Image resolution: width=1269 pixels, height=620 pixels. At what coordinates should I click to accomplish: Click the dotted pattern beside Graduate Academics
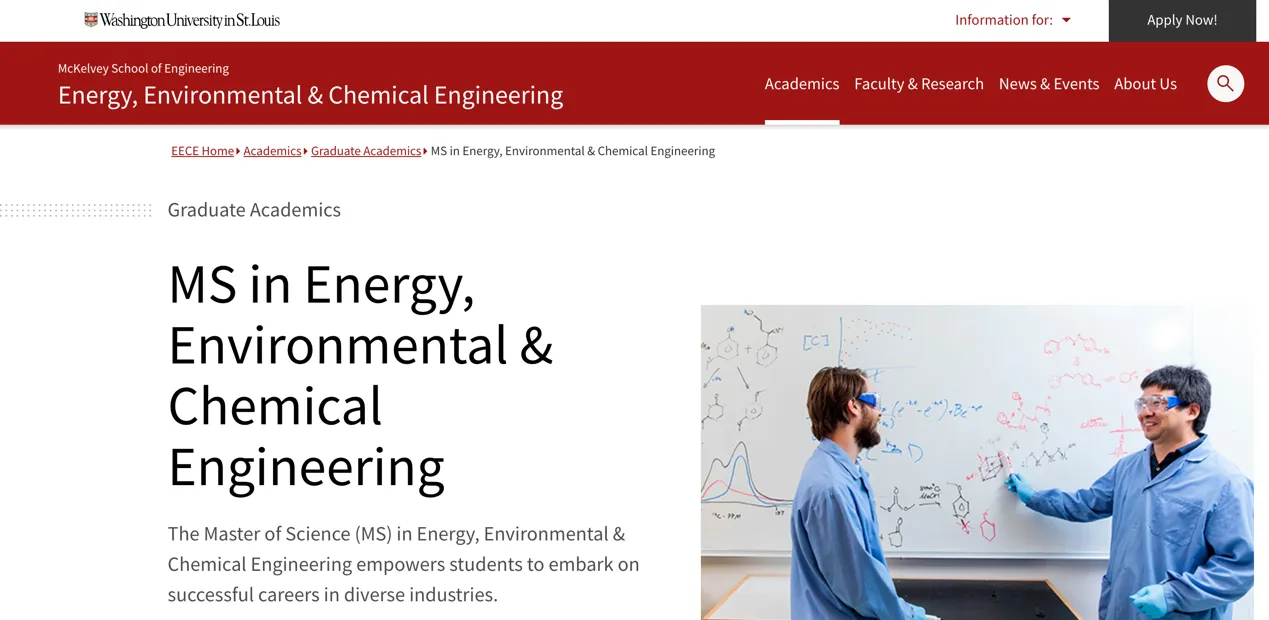(76, 210)
